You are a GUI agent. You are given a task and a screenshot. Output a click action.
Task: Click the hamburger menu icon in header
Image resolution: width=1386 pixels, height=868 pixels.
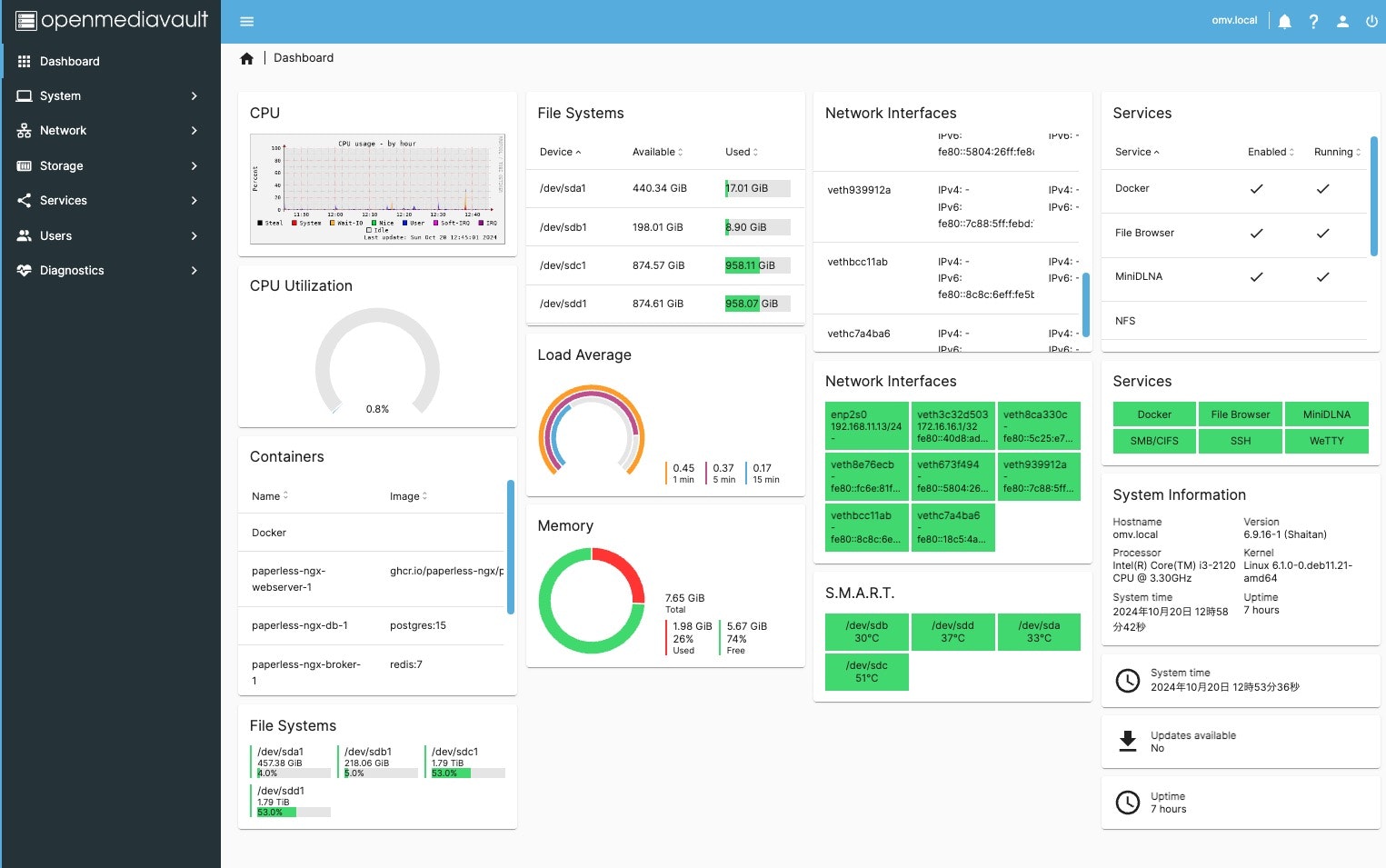(246, 21)
